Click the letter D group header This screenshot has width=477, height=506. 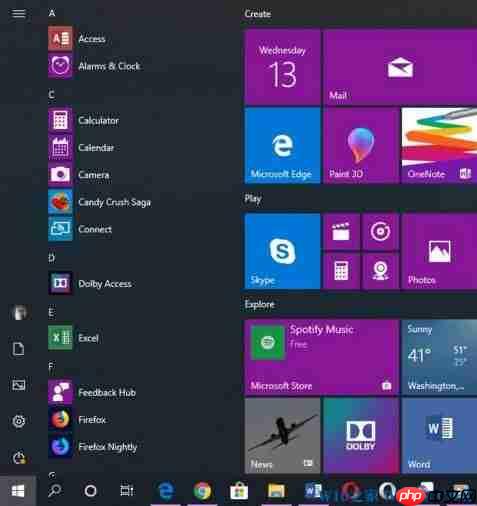(52, 258)
